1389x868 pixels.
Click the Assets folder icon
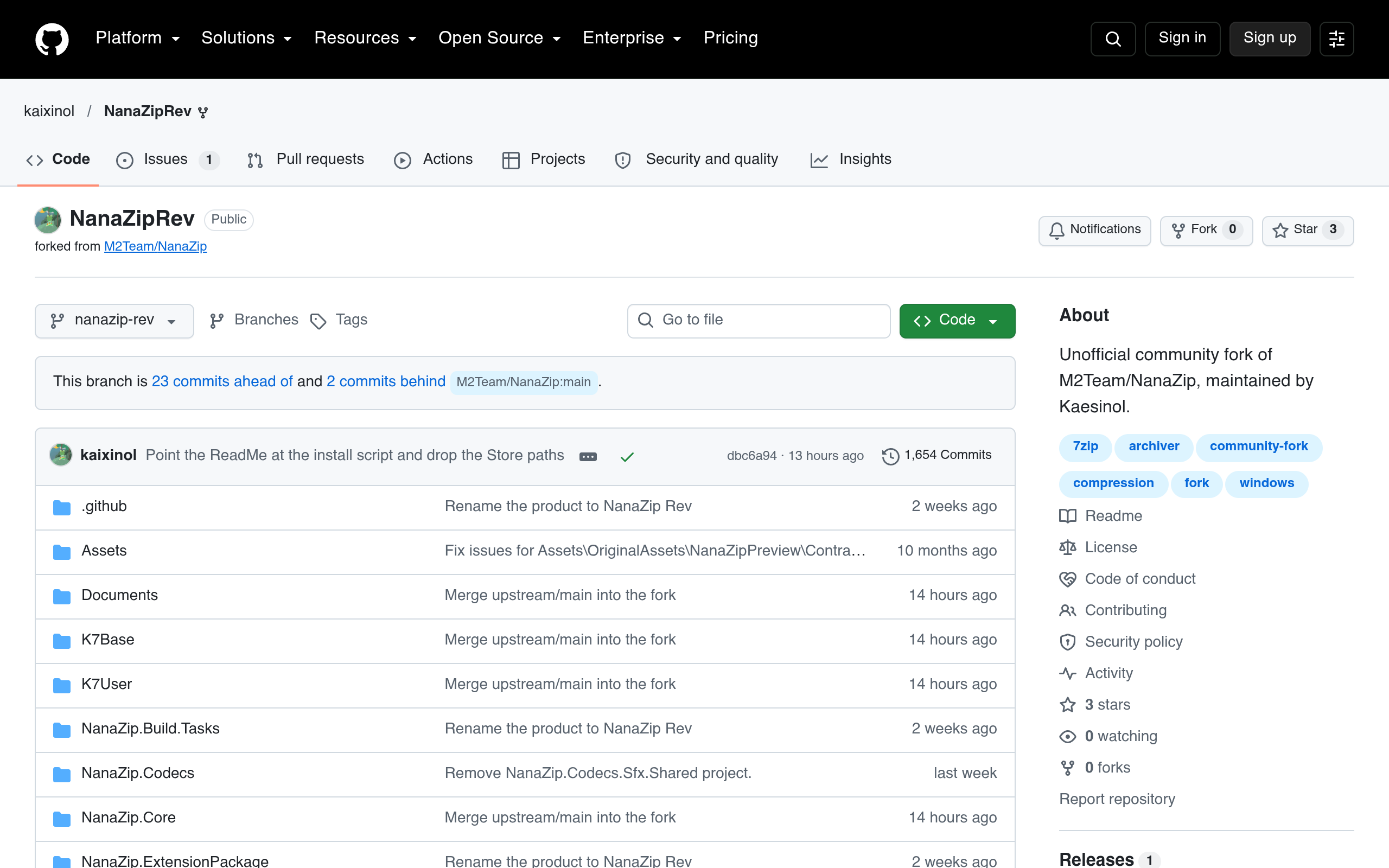click(x=61, y=552)
